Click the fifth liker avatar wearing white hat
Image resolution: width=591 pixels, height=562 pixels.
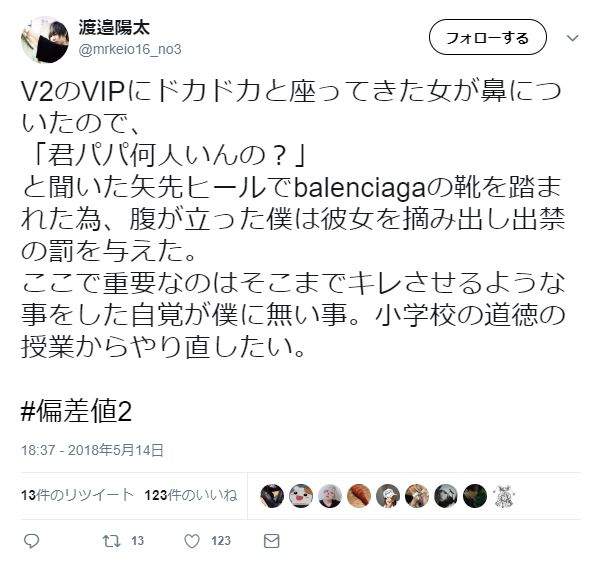pos(388,496)
